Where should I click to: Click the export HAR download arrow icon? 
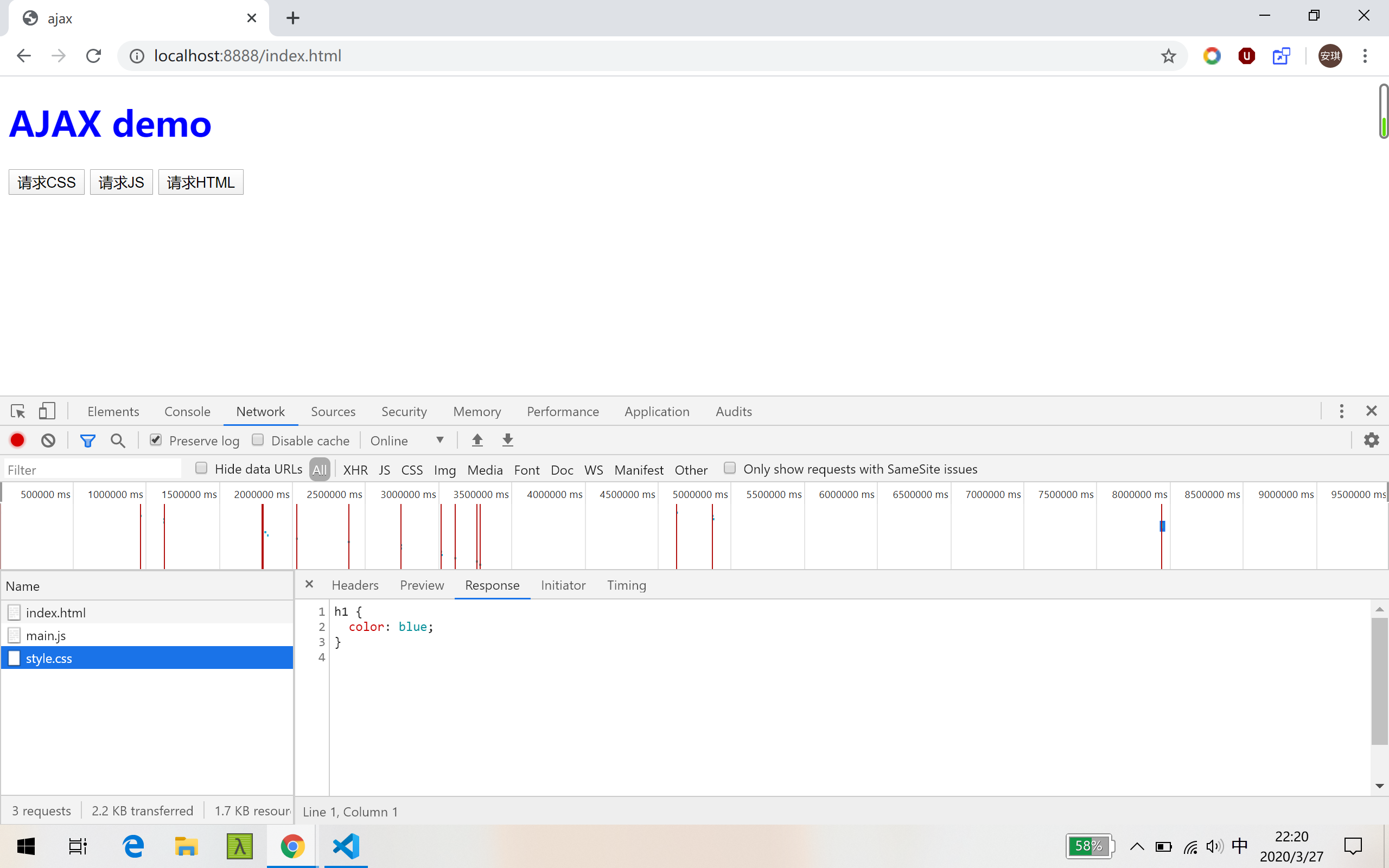pos(507,441)
